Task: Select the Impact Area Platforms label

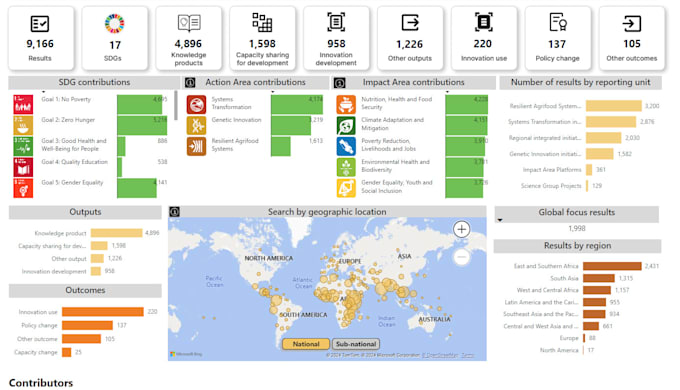Action: [552, 170]
